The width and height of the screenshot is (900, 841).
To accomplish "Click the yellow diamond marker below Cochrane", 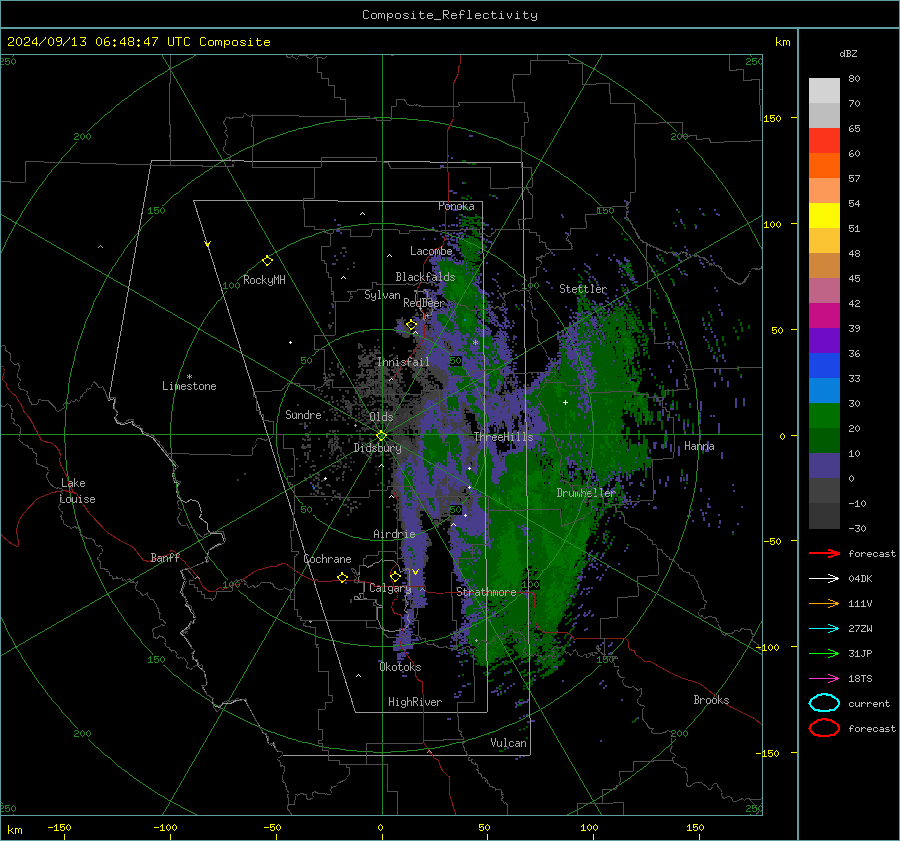I will tap(342, 578).
